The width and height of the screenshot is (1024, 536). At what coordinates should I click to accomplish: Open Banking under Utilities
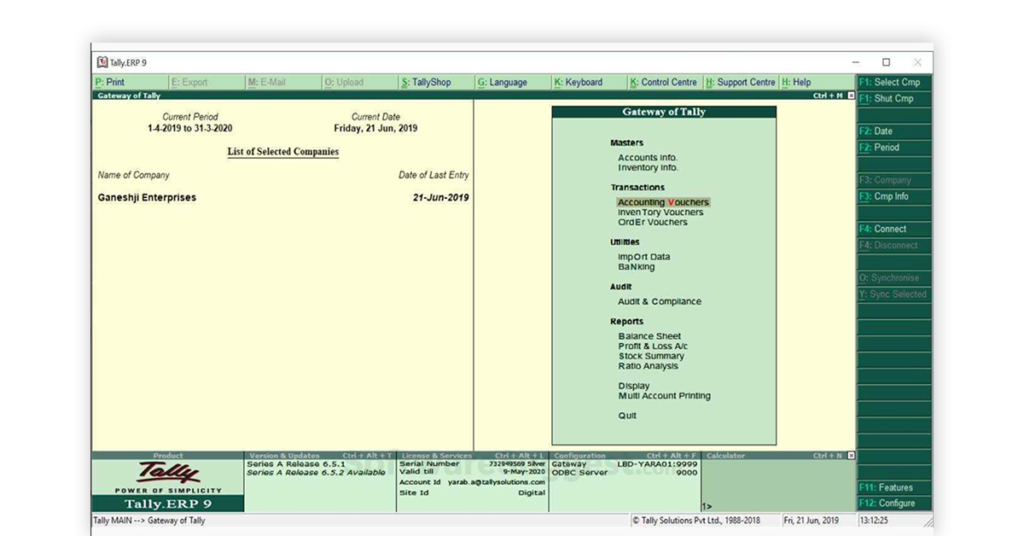[x=636, y=266]
